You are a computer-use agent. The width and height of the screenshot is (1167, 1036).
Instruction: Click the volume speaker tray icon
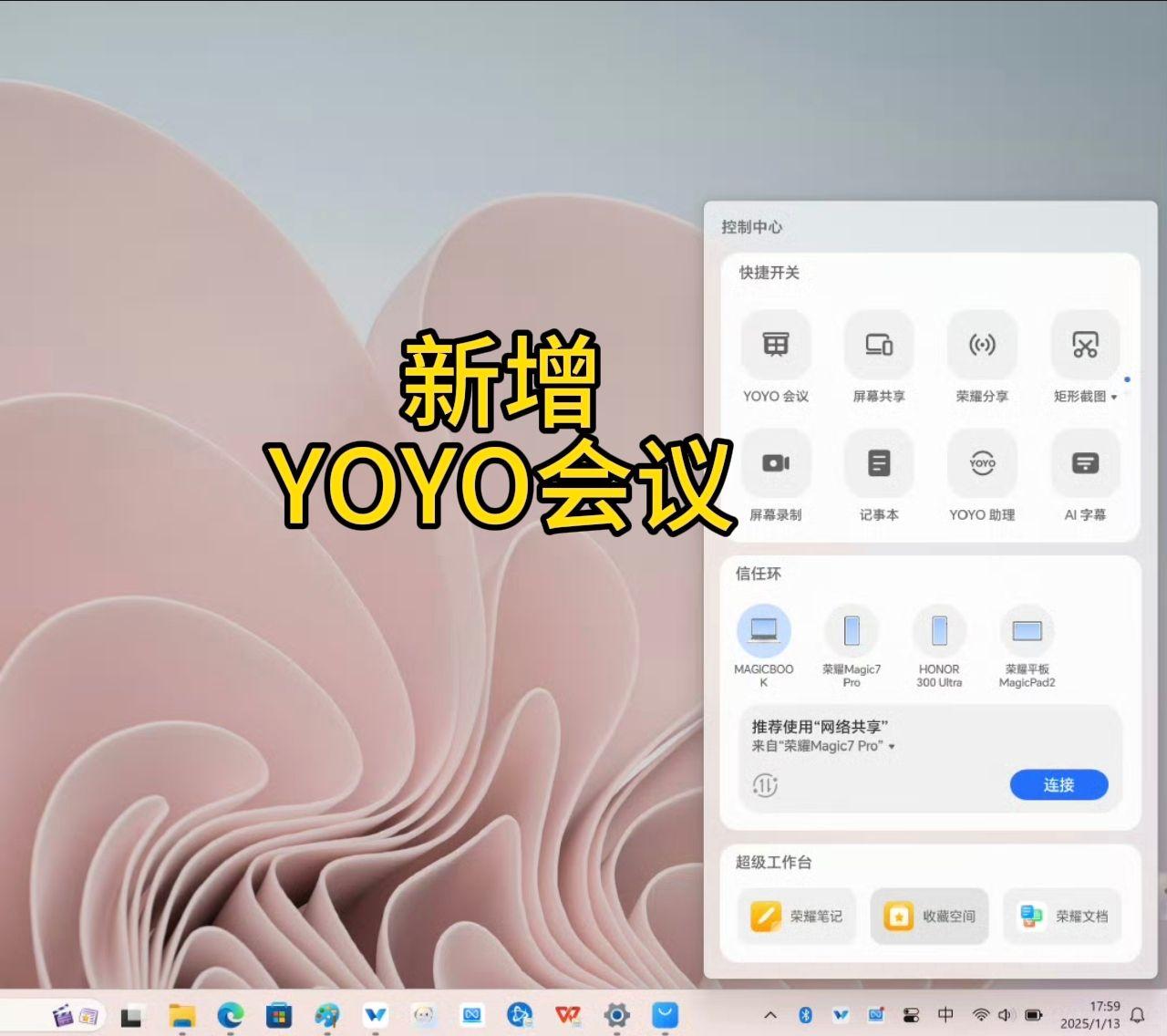(x=1007, y=1015)
